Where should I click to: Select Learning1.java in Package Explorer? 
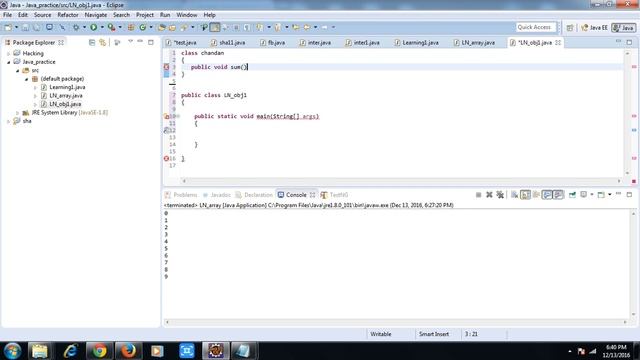67,87
